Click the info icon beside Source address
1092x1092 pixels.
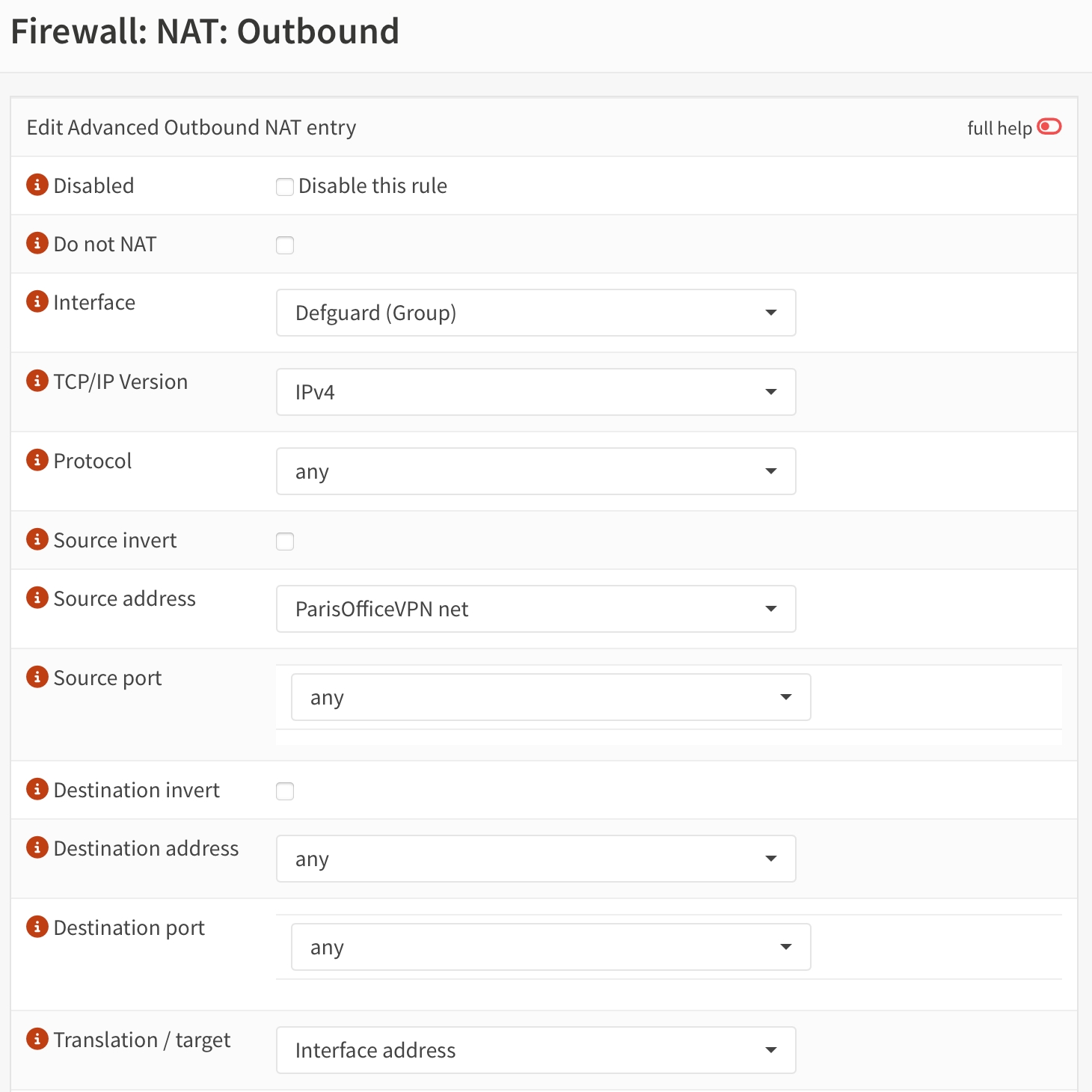pyautogui.click(x=37, y=598)
